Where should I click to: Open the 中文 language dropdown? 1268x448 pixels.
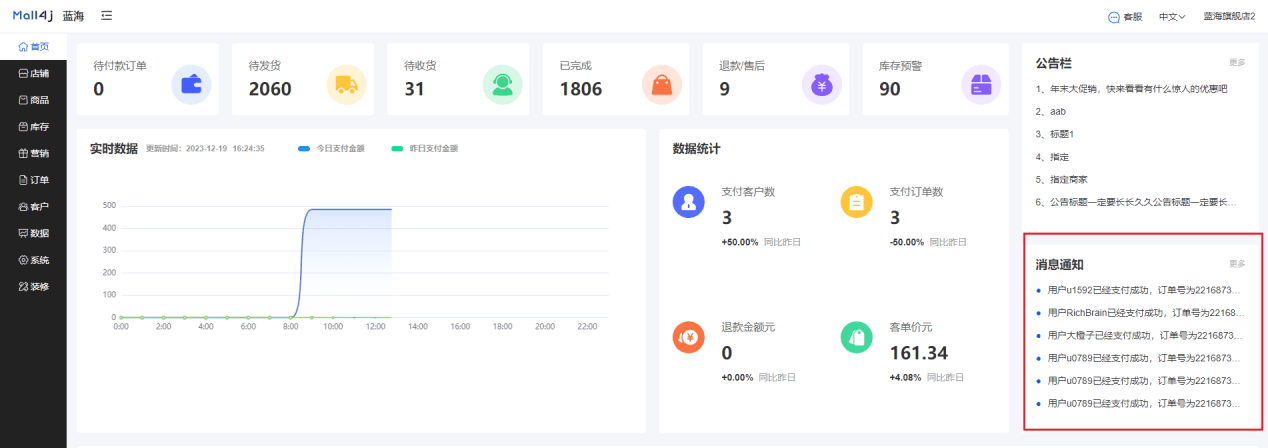(x=1172, y=17)
